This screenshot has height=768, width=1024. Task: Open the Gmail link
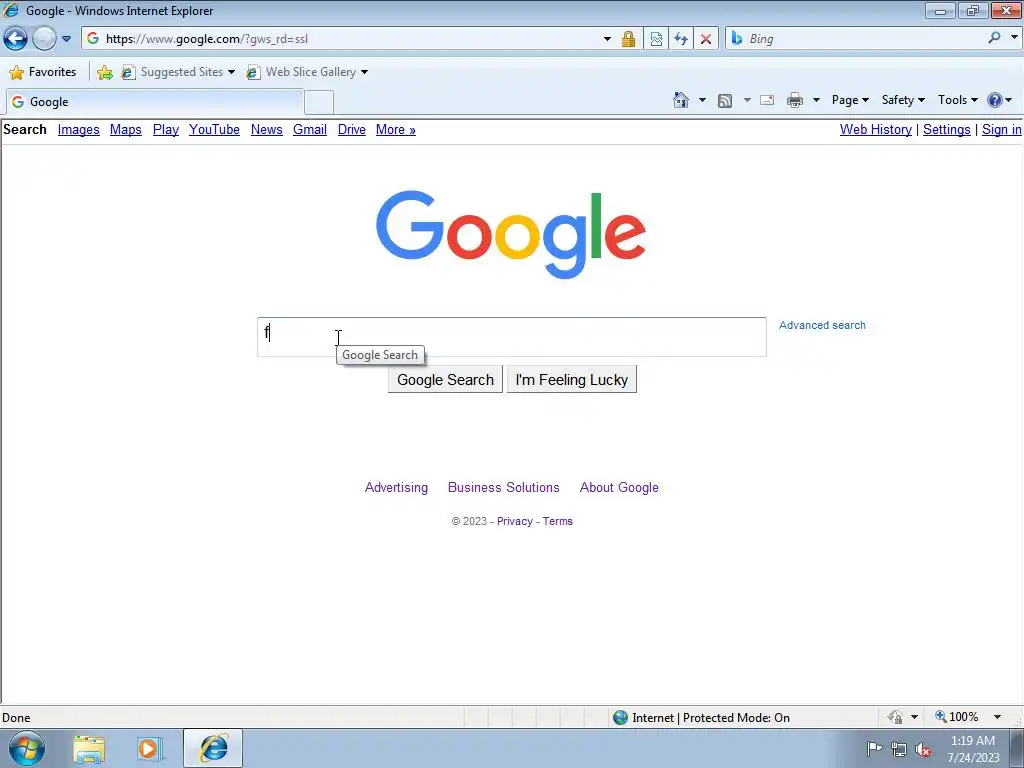click(x=310, y=129)
